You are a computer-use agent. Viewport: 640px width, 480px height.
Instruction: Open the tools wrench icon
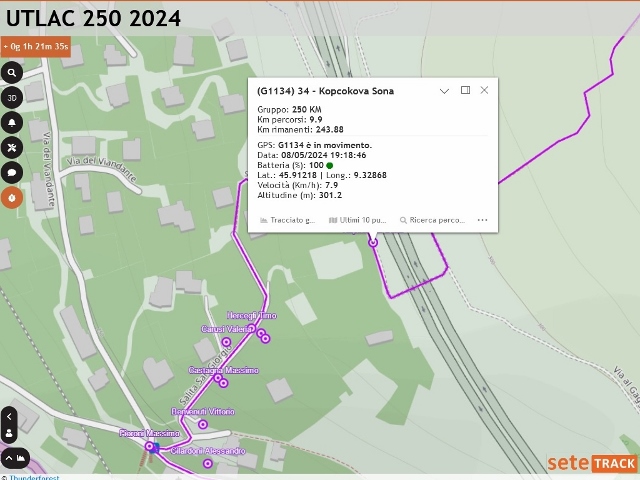(x=12, y=148)
